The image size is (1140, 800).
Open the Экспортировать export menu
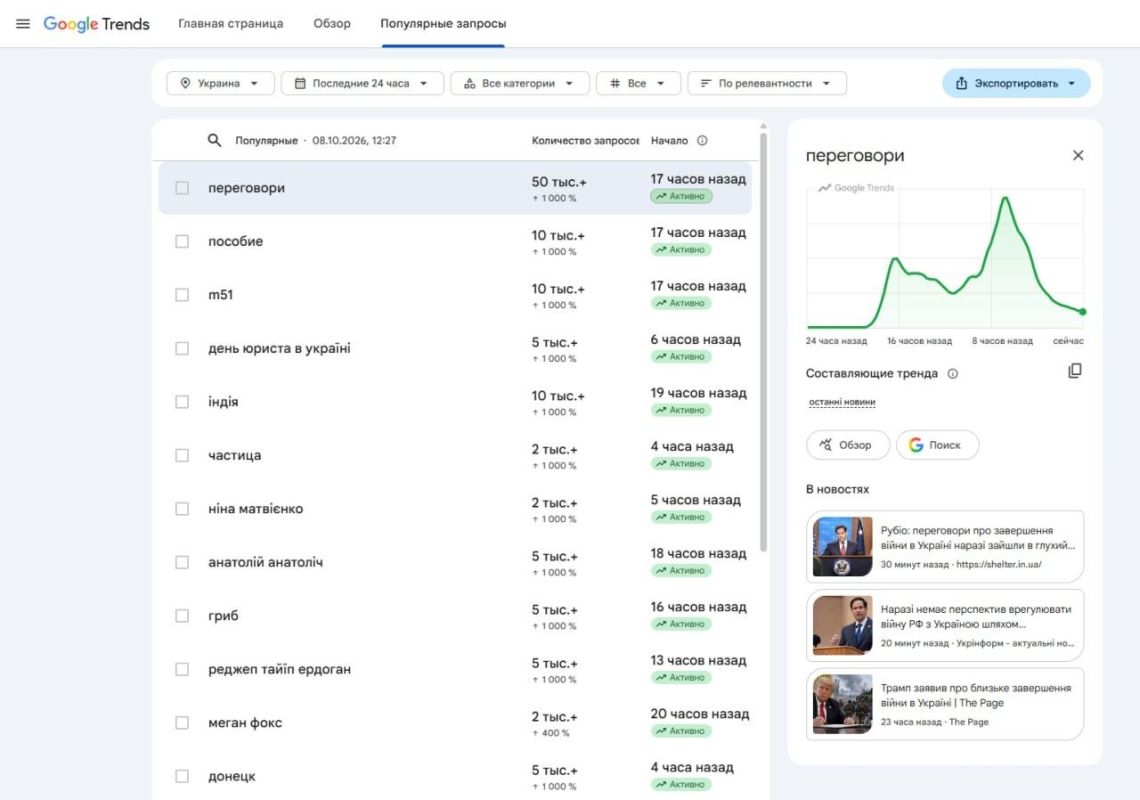coord(1016,83)
